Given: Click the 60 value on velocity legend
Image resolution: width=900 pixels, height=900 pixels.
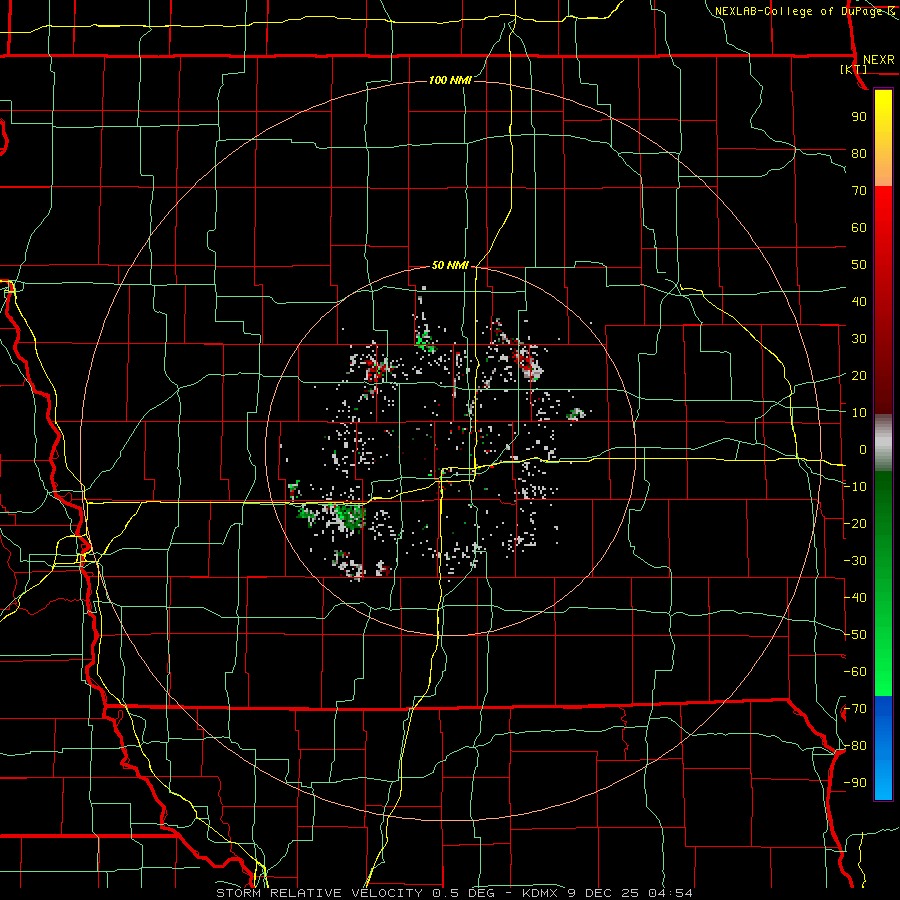Looking at the screenshot, I should (859, 227).
